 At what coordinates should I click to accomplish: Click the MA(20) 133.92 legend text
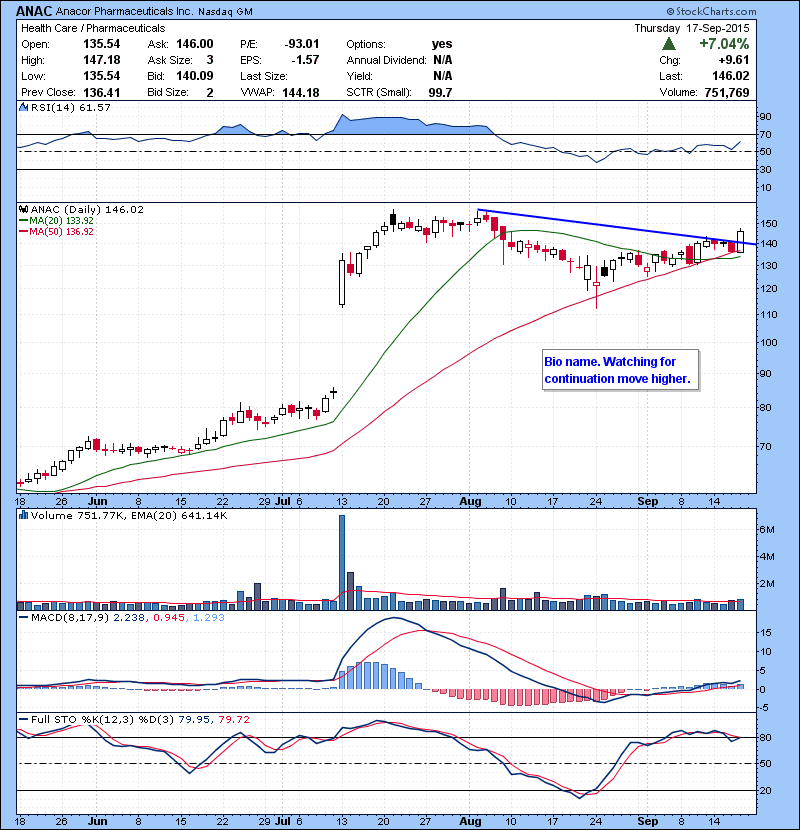61,220
